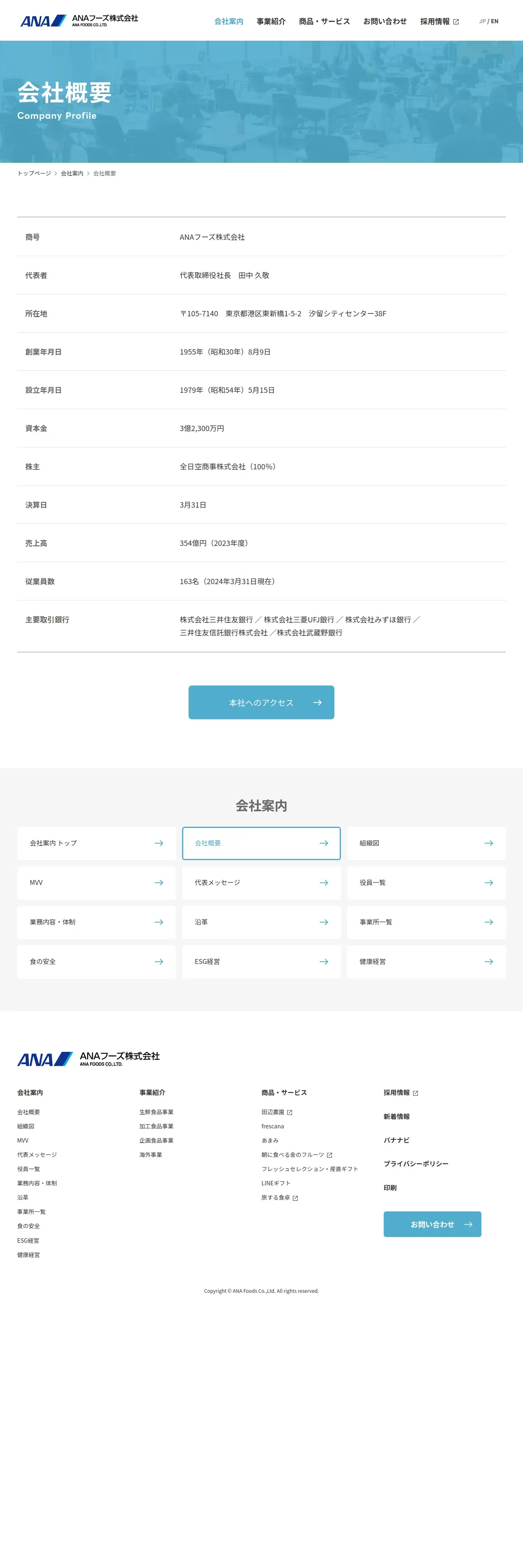Click arrow icon on 食の安全 card

coord(159,962)
